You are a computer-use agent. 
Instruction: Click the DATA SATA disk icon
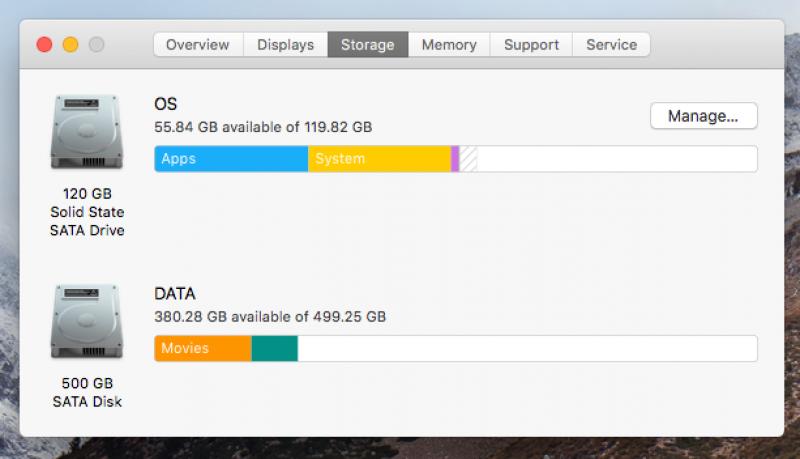tap(87, 321)
